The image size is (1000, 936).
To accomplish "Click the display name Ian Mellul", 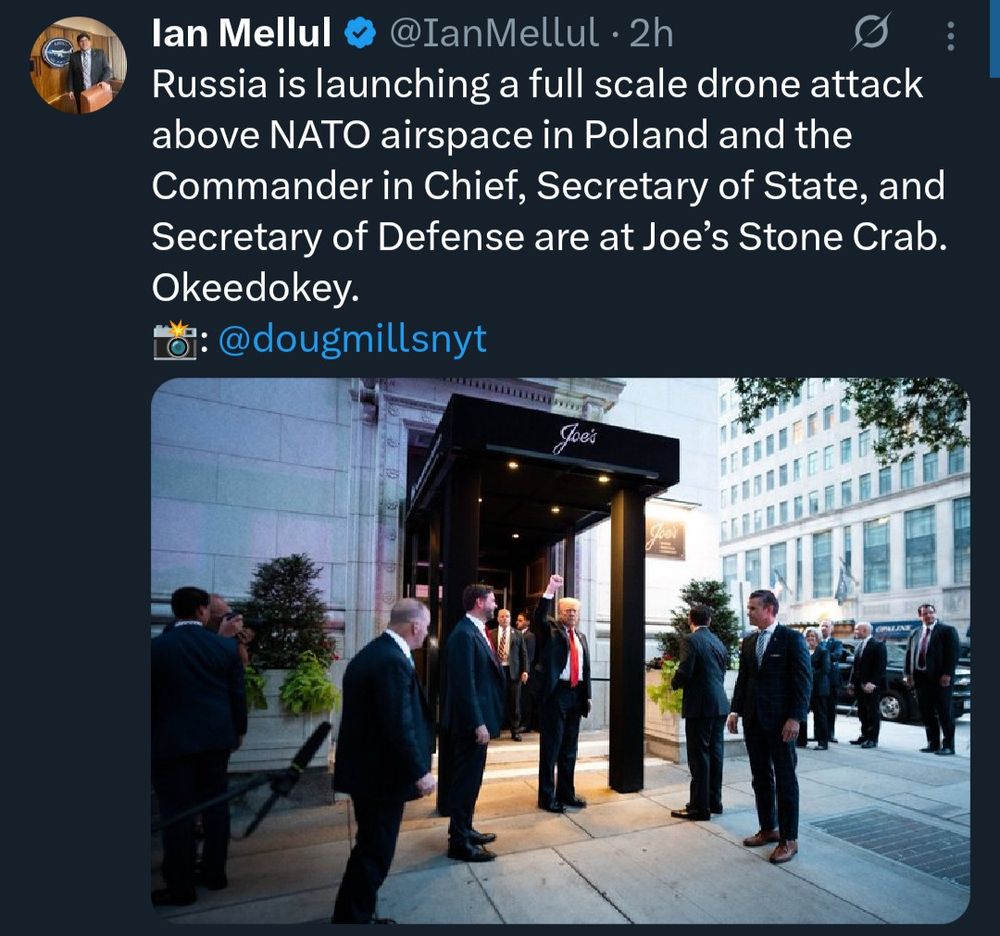I will tap(242, 33).
